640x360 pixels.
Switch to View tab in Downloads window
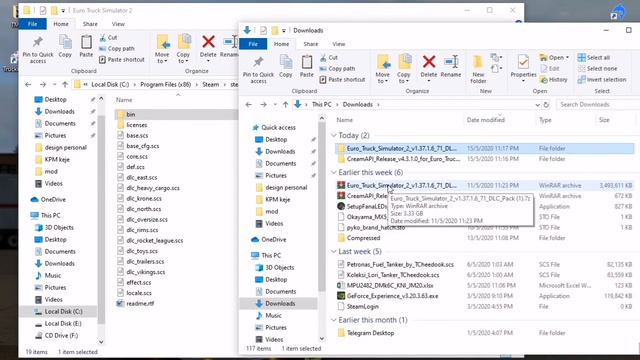tap(338, 44)
